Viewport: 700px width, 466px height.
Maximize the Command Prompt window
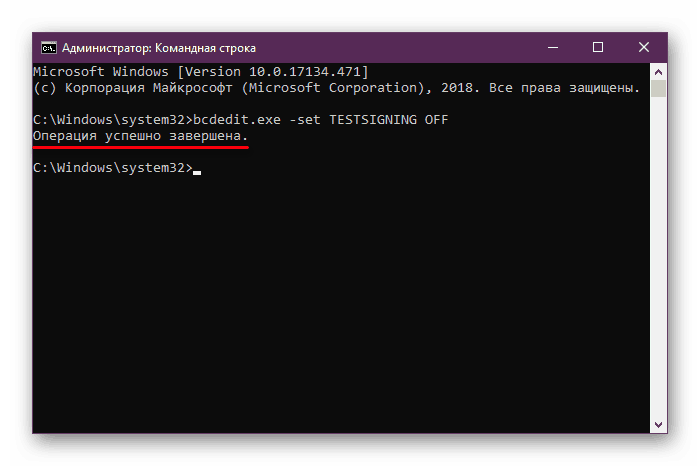(598, 47)
